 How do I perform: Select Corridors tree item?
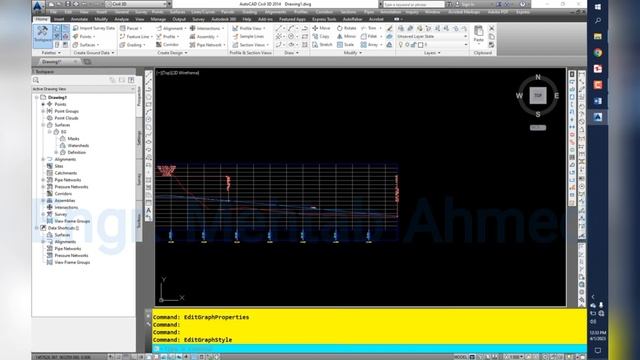pyautogui.click(x=63, y=193)
